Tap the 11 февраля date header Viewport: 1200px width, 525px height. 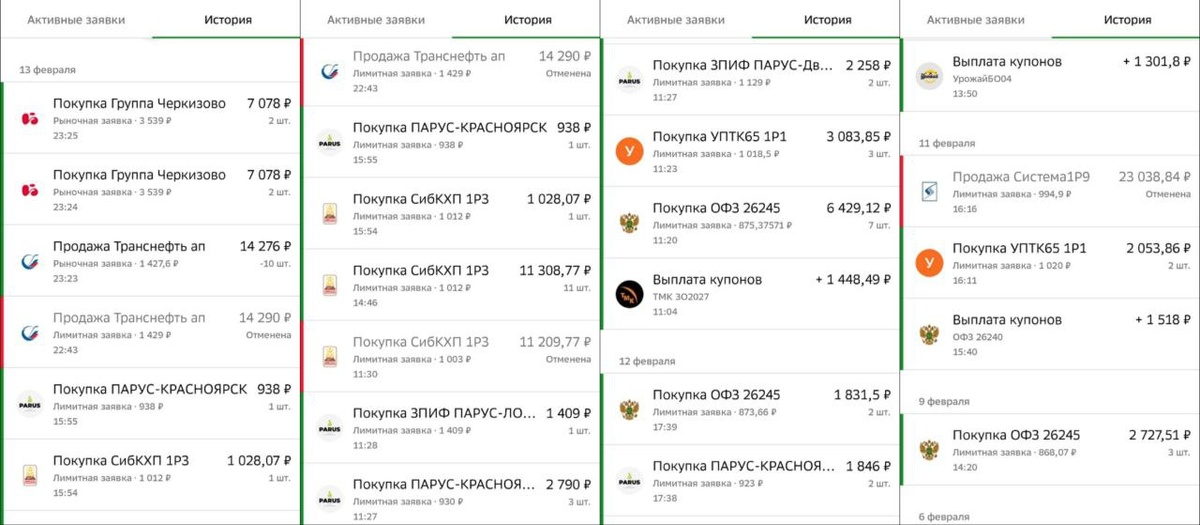click(x=947, y=144)
